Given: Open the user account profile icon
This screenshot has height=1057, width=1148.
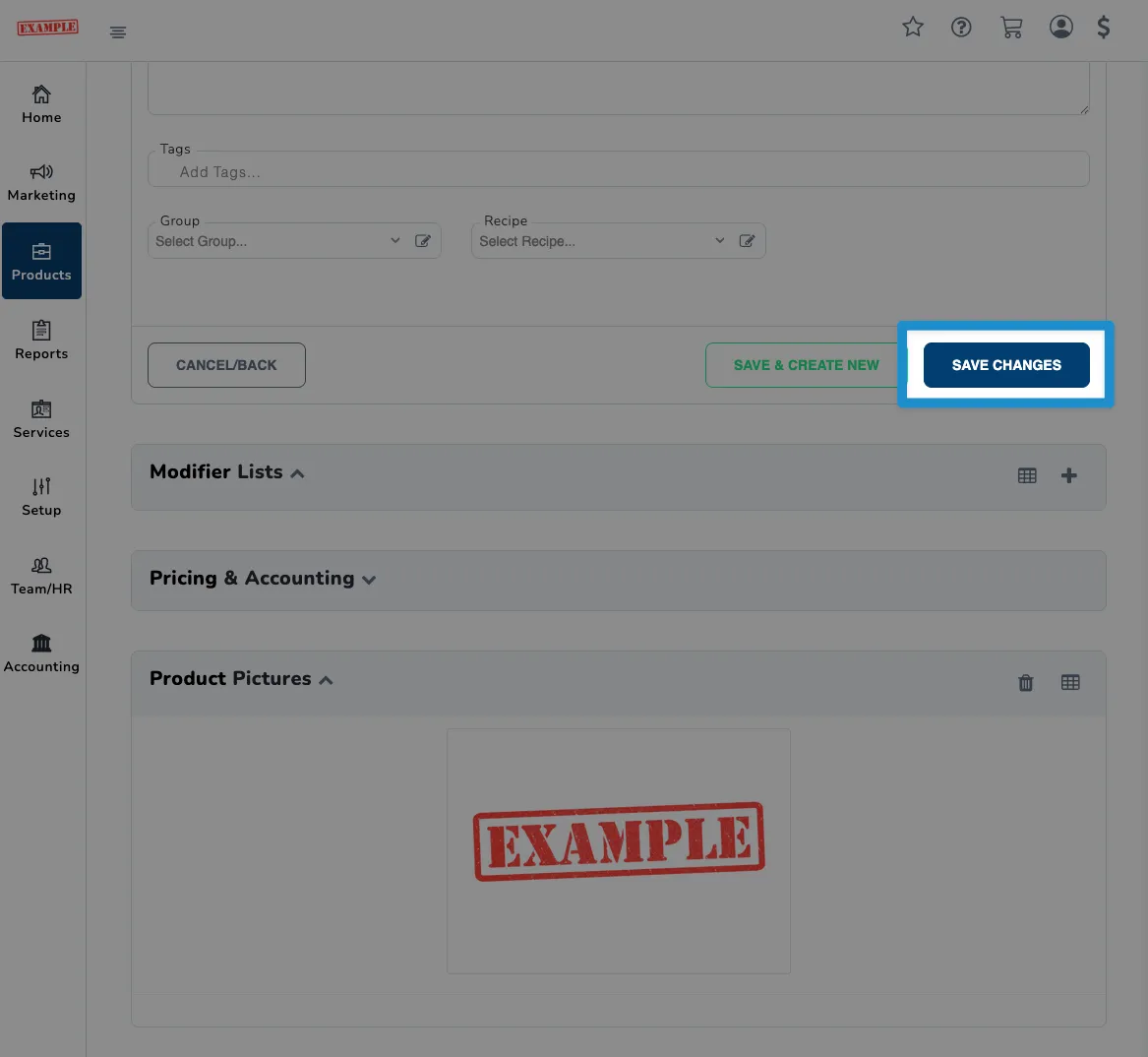Looking at the screenshot, I should 1060,28.
